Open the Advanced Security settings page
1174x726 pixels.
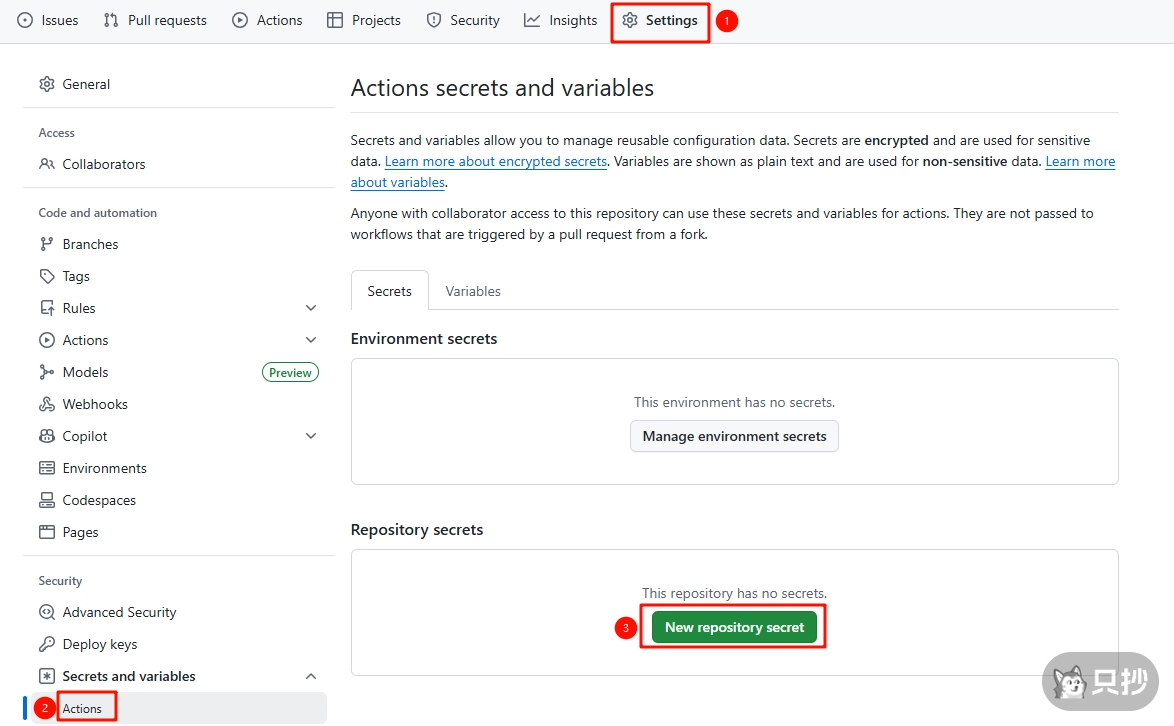119,612
